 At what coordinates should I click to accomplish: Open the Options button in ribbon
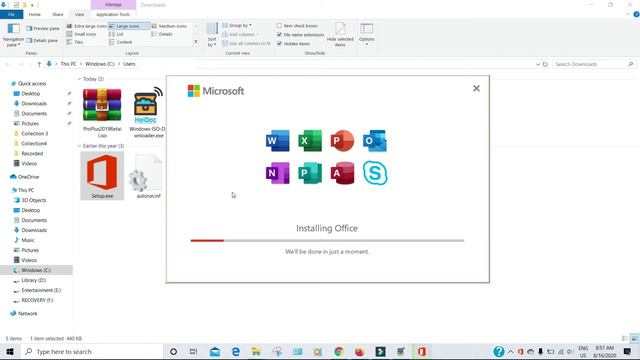[x=367, y=34]
